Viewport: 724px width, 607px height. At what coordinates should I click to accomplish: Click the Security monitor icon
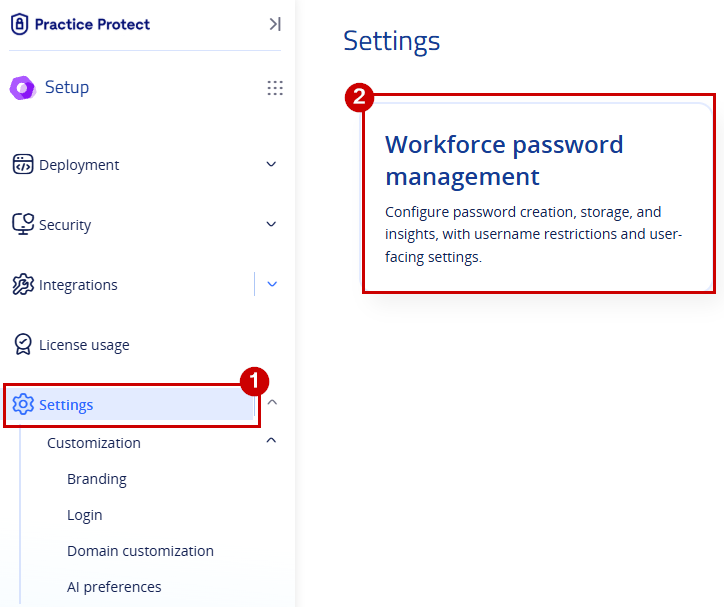pos(23,224)
